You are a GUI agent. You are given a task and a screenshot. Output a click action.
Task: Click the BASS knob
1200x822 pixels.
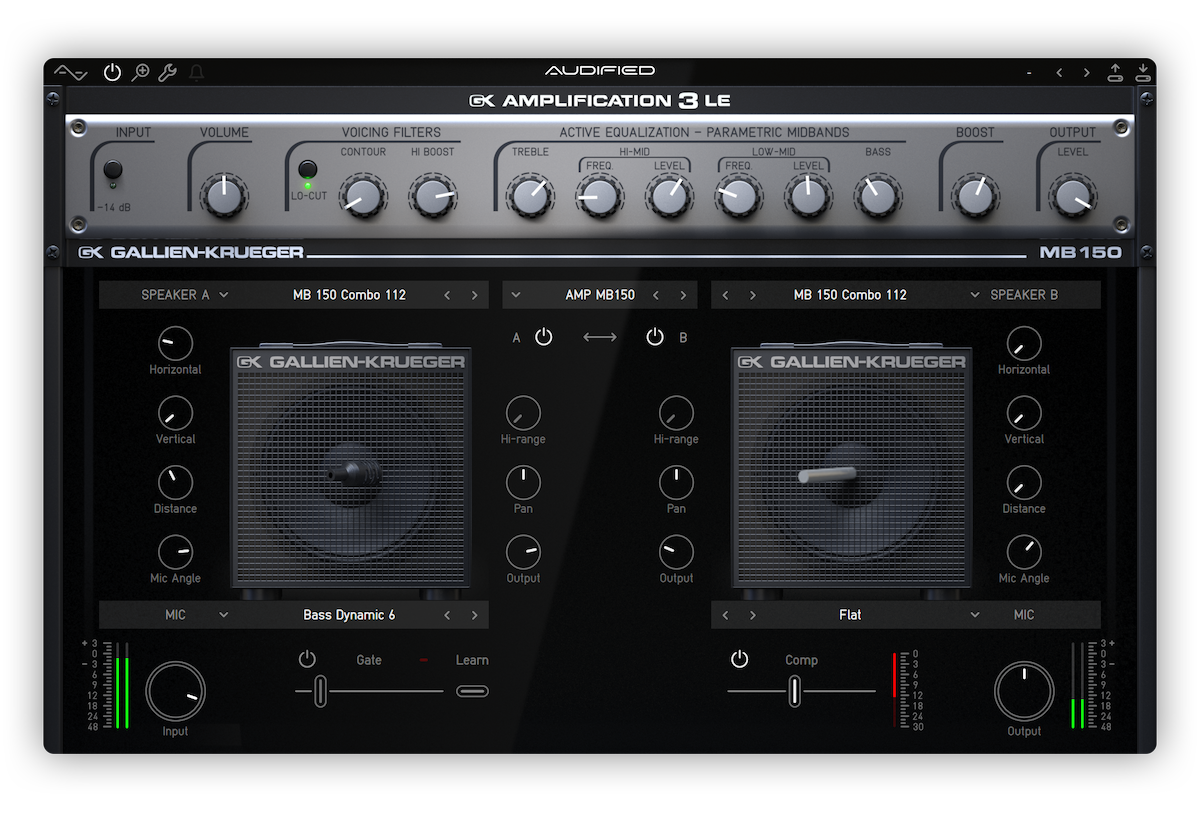tap(877, 195)
